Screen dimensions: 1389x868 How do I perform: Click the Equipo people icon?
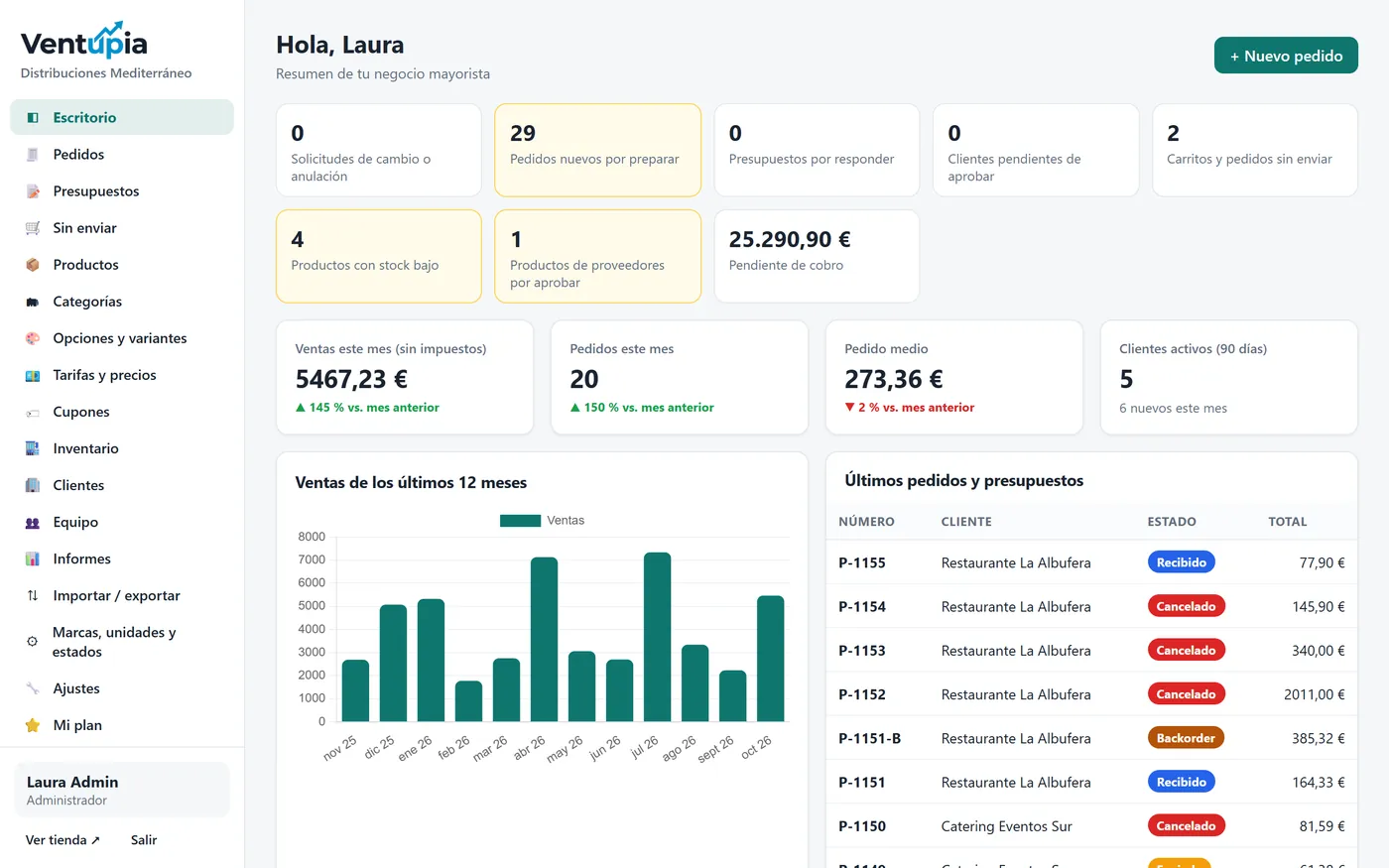tap(33, 522)
